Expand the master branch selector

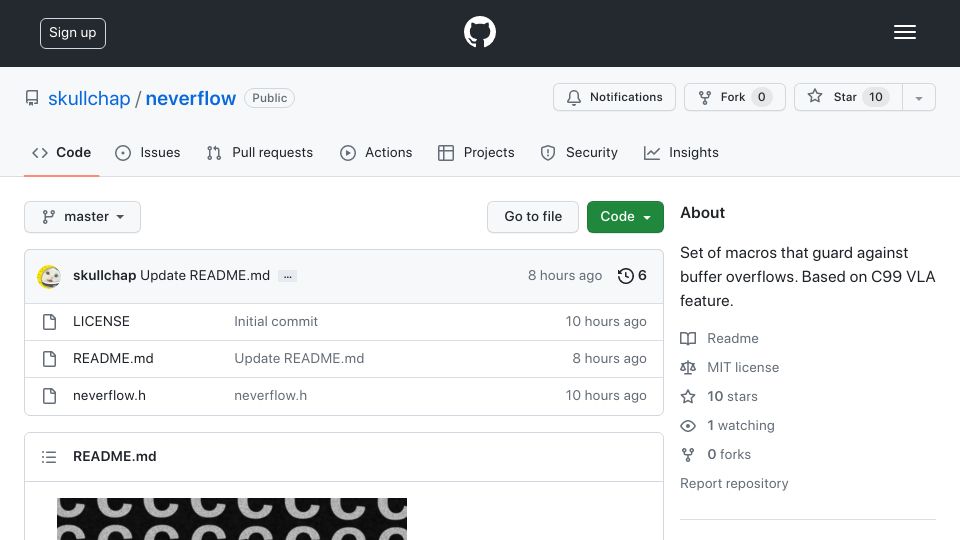click(x=83, y=217)
